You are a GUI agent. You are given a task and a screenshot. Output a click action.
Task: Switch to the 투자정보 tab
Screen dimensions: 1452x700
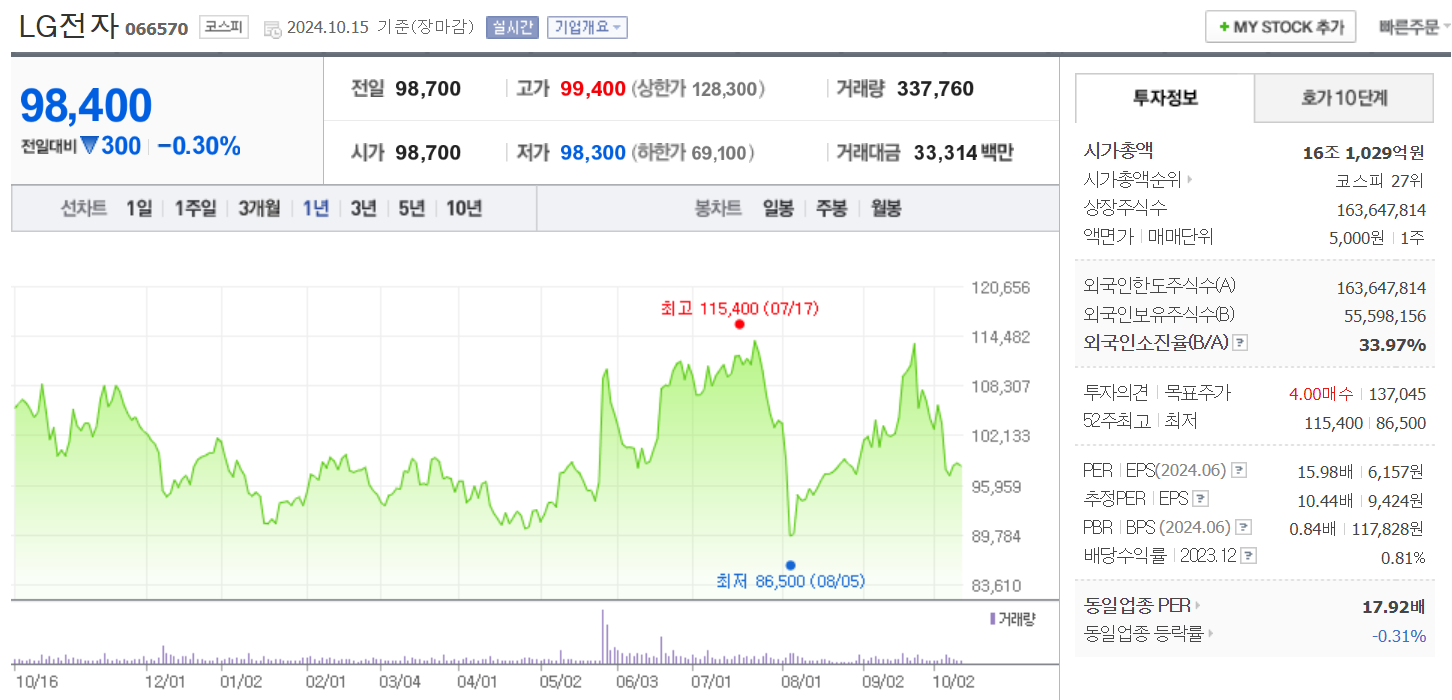tap(1165, 98)
